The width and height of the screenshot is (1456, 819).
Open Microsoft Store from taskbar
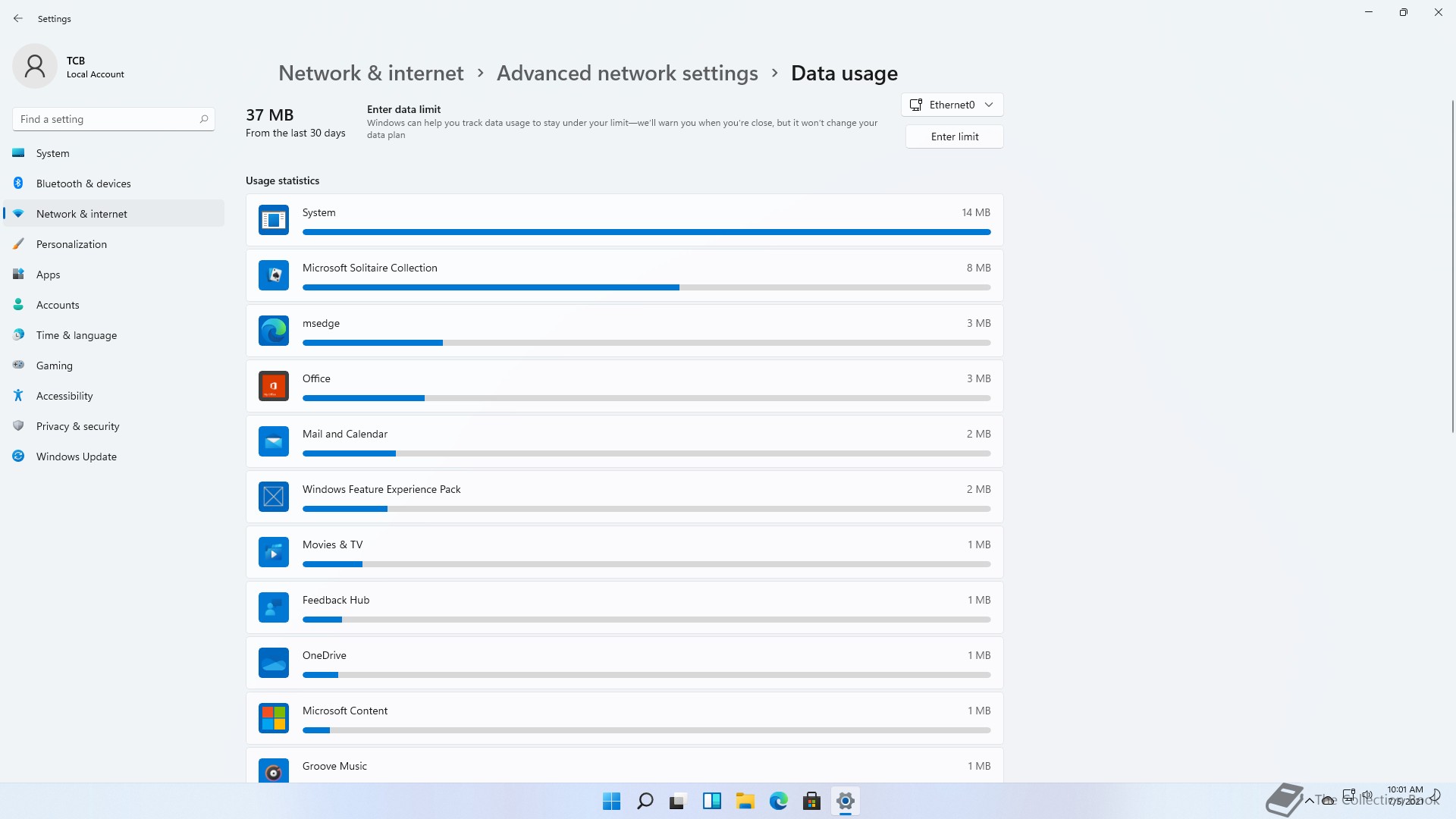click(x=811, y=801)
